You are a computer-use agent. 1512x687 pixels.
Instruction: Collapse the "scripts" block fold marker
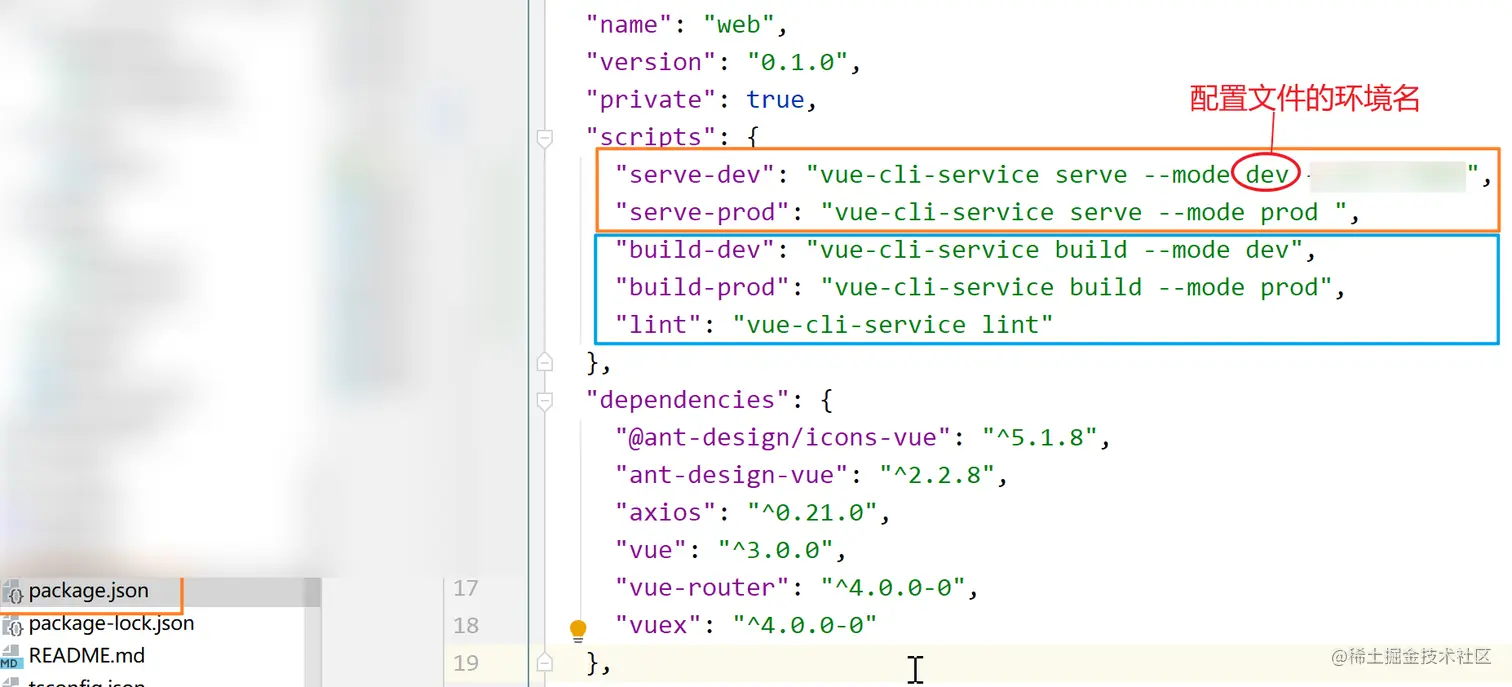(x=544, y=139)
